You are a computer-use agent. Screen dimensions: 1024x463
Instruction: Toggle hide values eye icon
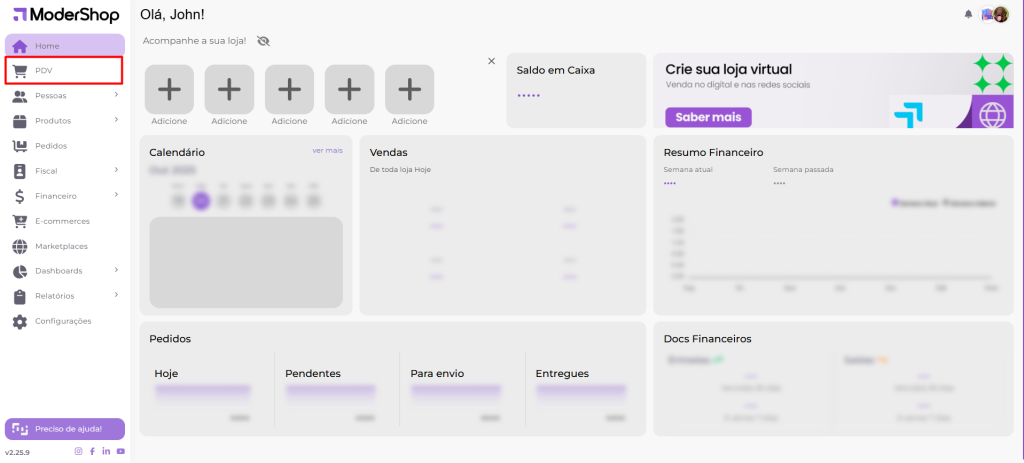pyautogui.click(x=263, y=41)
